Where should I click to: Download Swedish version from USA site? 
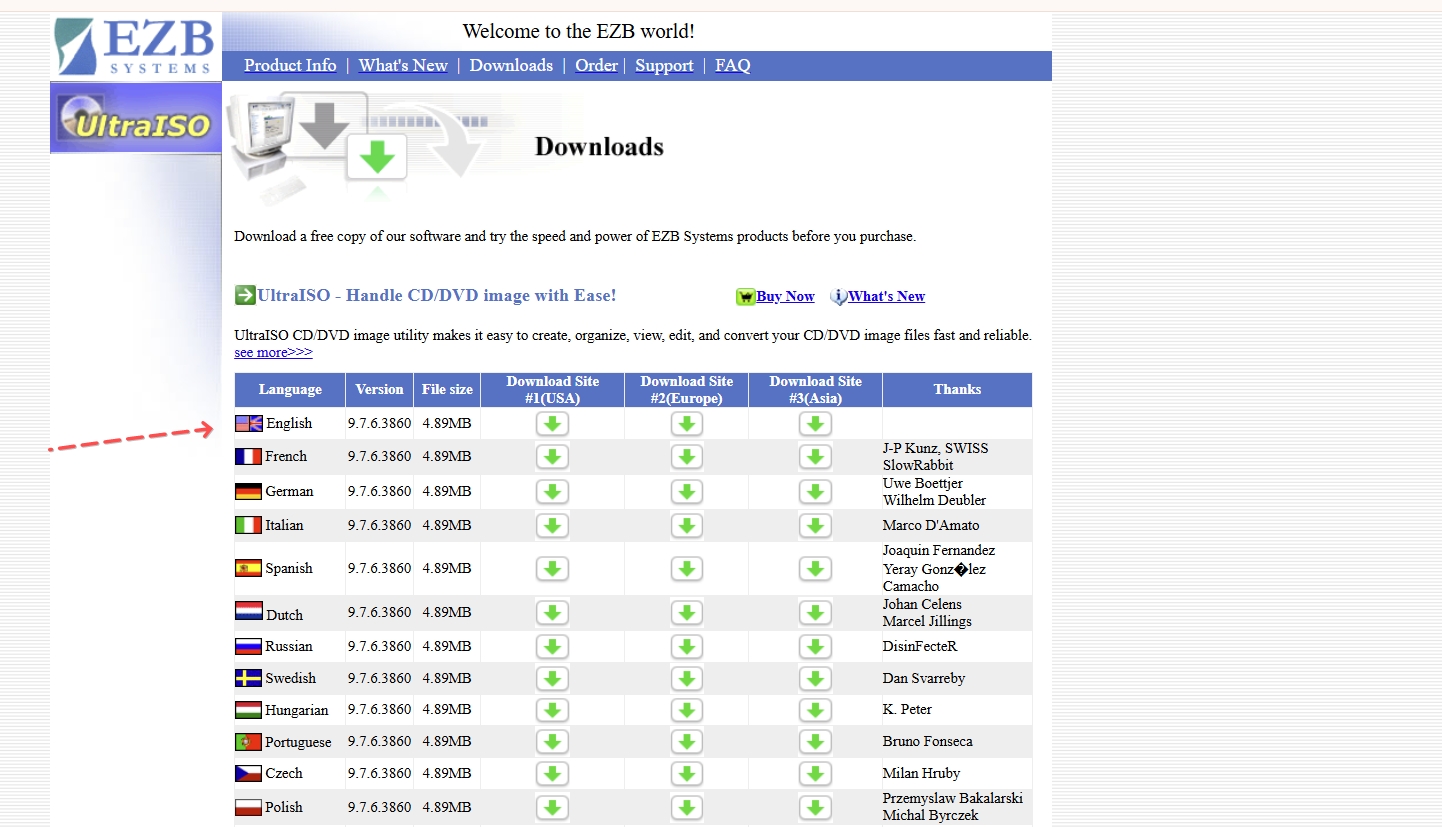(552, 679)
